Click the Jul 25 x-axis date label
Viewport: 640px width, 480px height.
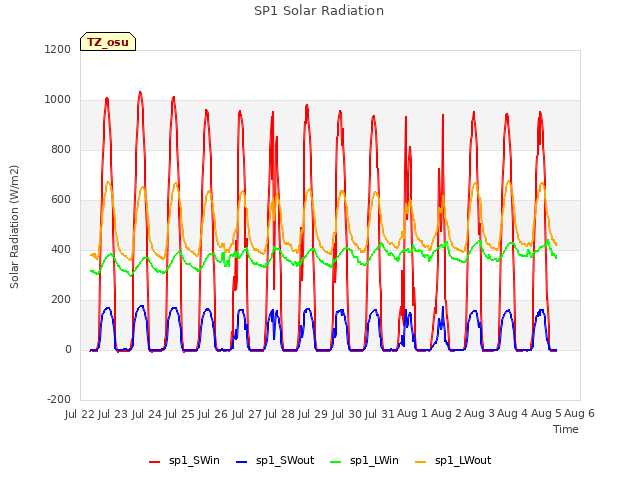pyautogui.click(x=180, y=414)
